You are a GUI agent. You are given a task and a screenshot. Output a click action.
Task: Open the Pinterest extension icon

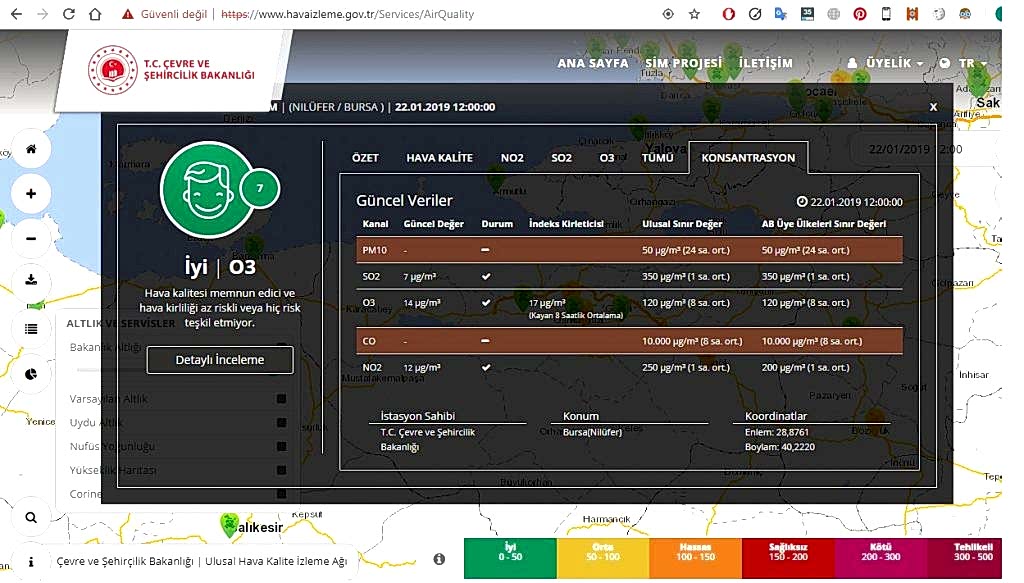(860, 14)
